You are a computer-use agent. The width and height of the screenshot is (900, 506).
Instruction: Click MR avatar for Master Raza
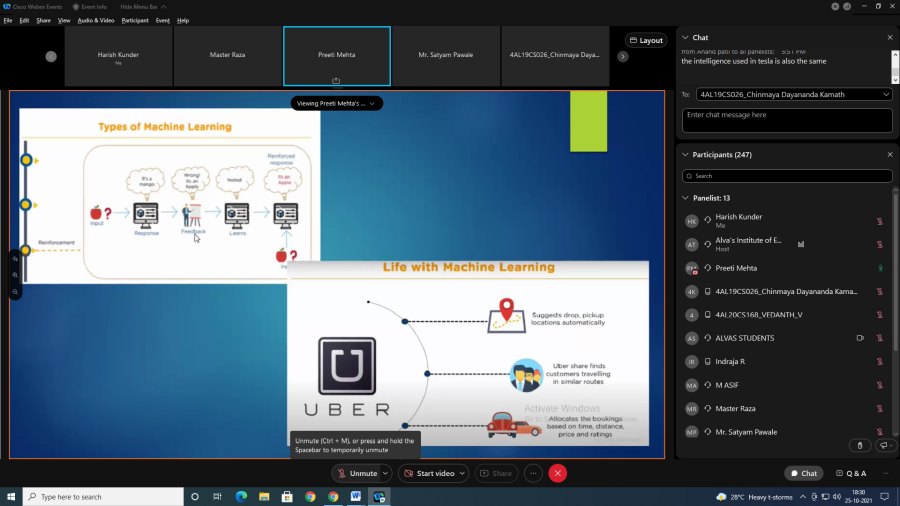(x=692, y=408)
